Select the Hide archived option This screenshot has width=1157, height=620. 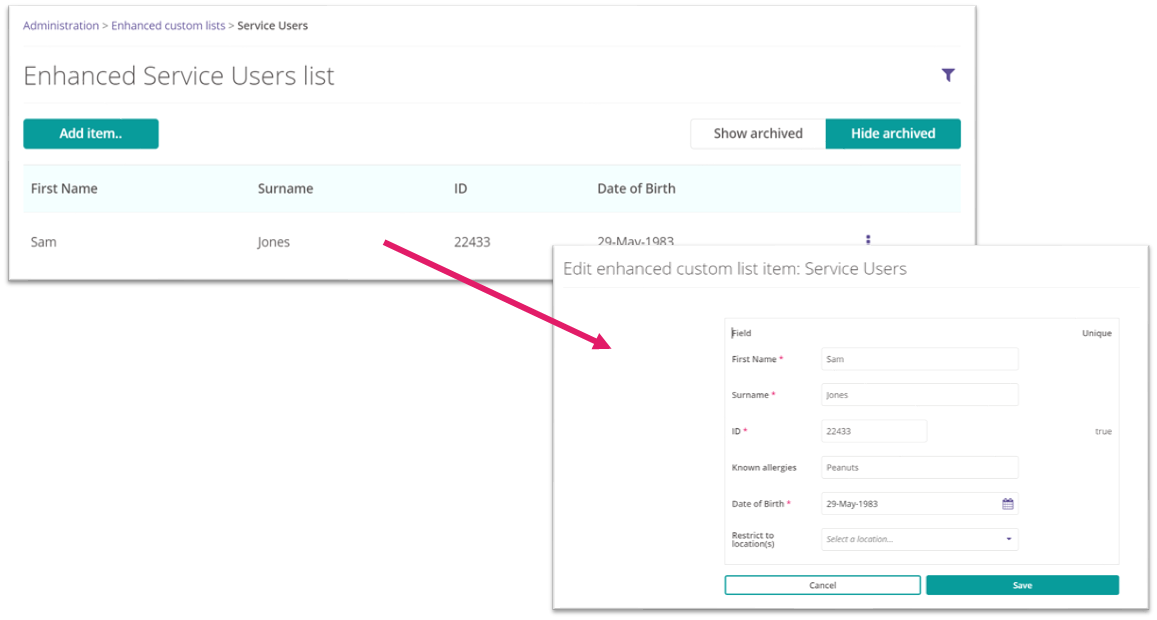(x=893, y=134)
